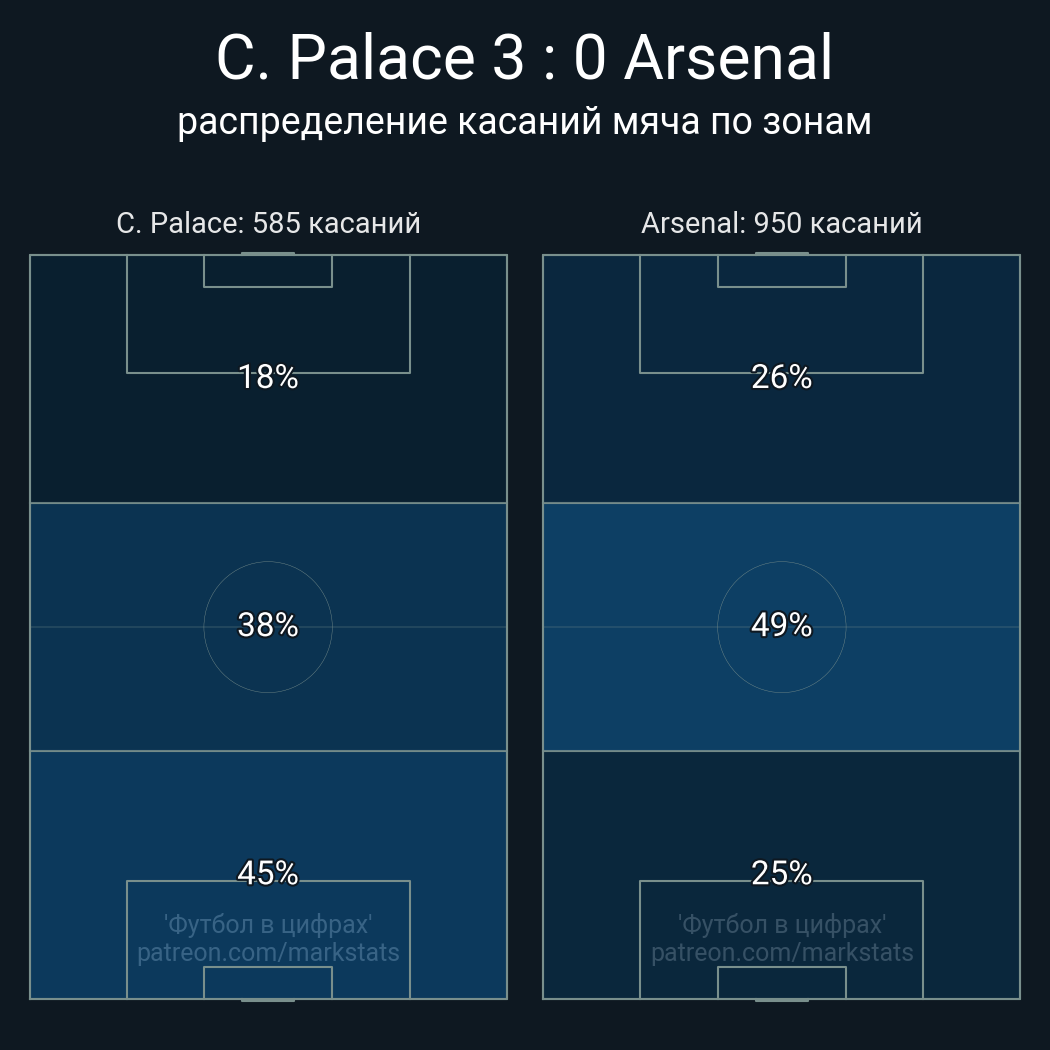The image size is (1050, 1050).
Task: Click the subtitle "распределение касаний мяча по зонам"
Action: (x=524, y=121)
